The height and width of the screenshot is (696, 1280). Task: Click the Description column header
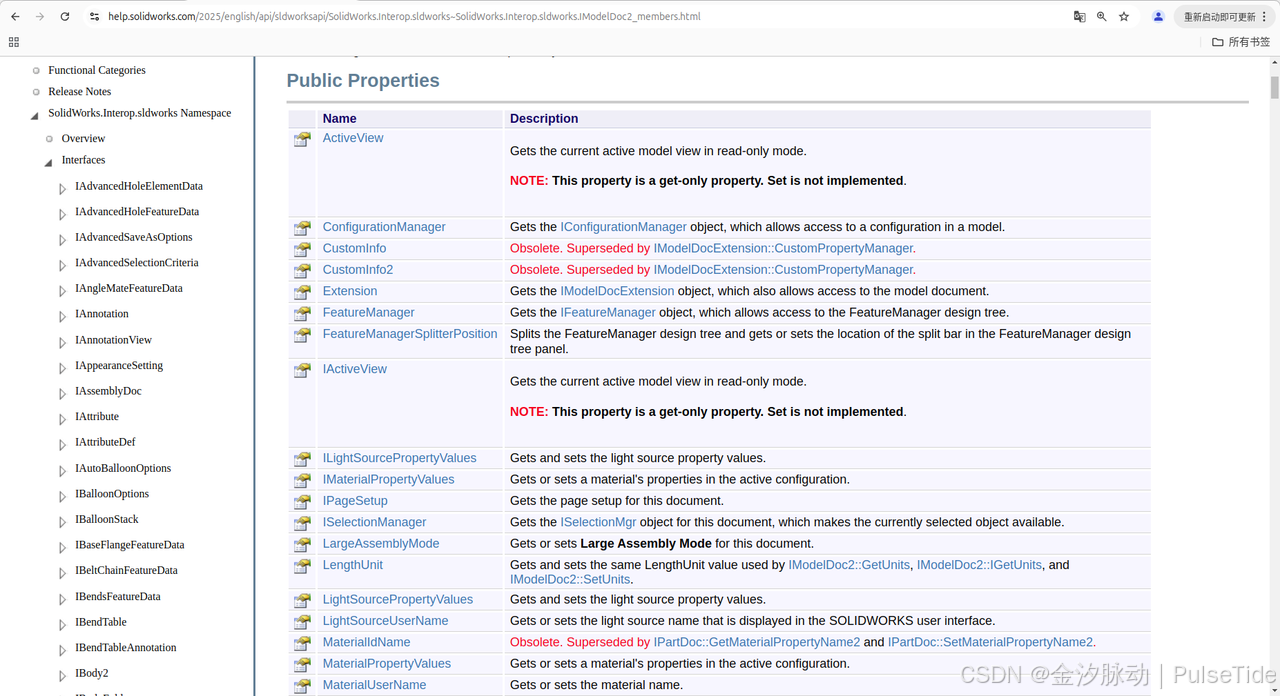coord(544,118)
